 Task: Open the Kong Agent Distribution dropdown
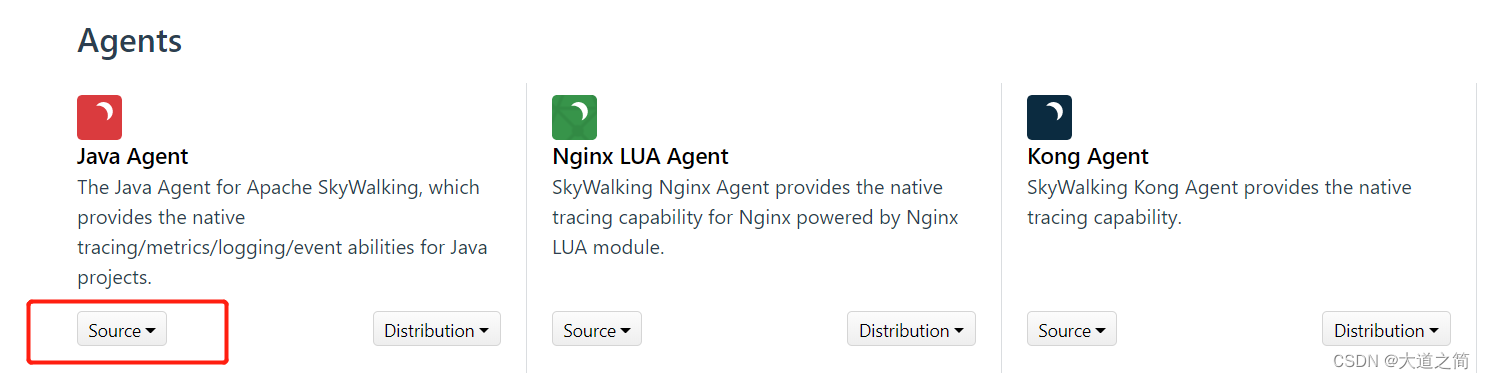click(x=1386, y=330)
